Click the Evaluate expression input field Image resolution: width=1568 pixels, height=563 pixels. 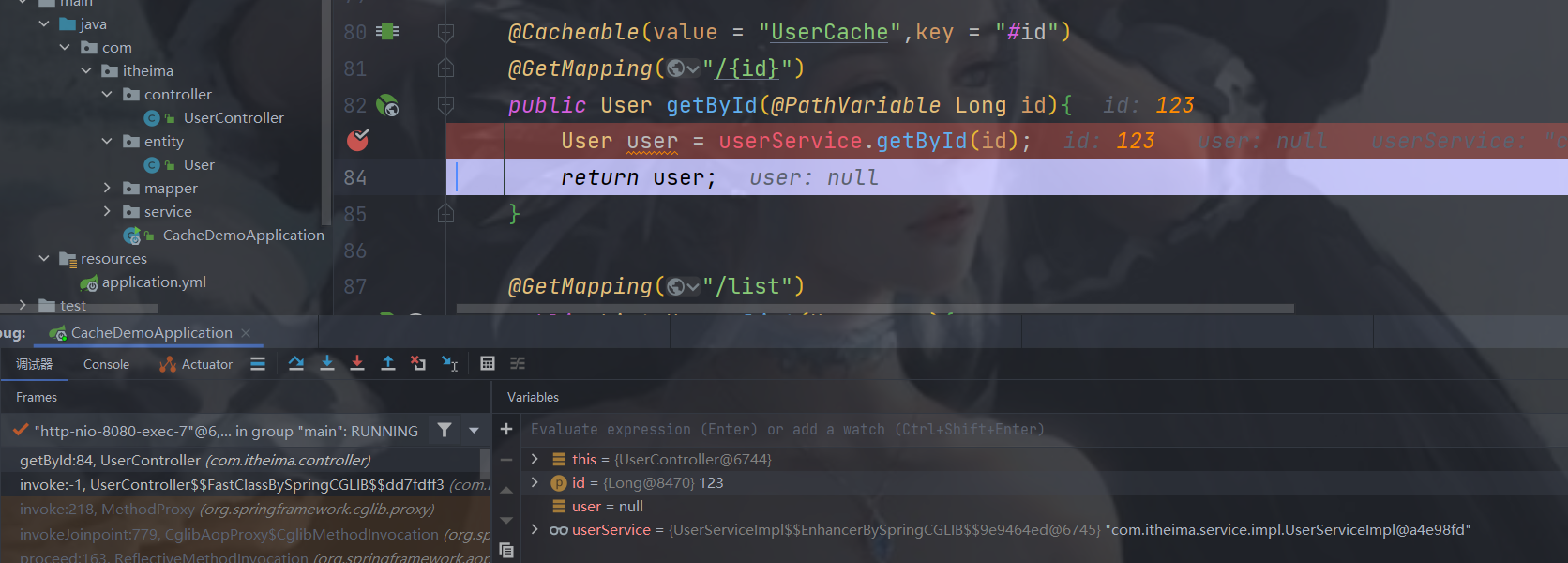click(788, 429)
